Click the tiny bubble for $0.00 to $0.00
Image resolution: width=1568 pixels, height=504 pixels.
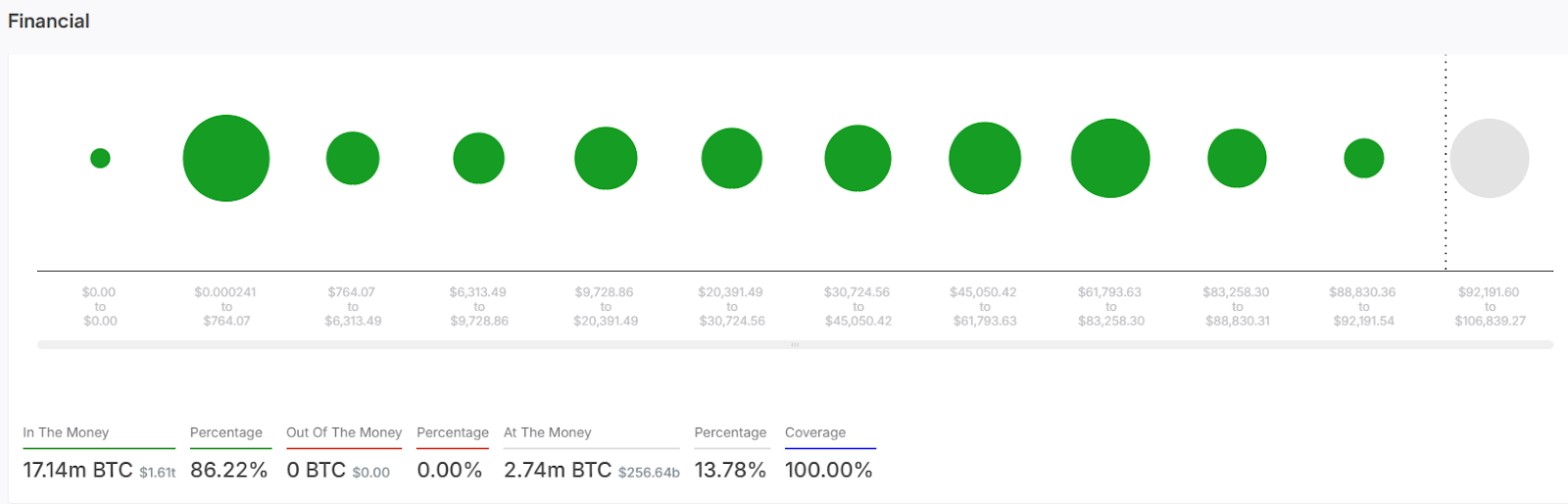pos(100,158)
